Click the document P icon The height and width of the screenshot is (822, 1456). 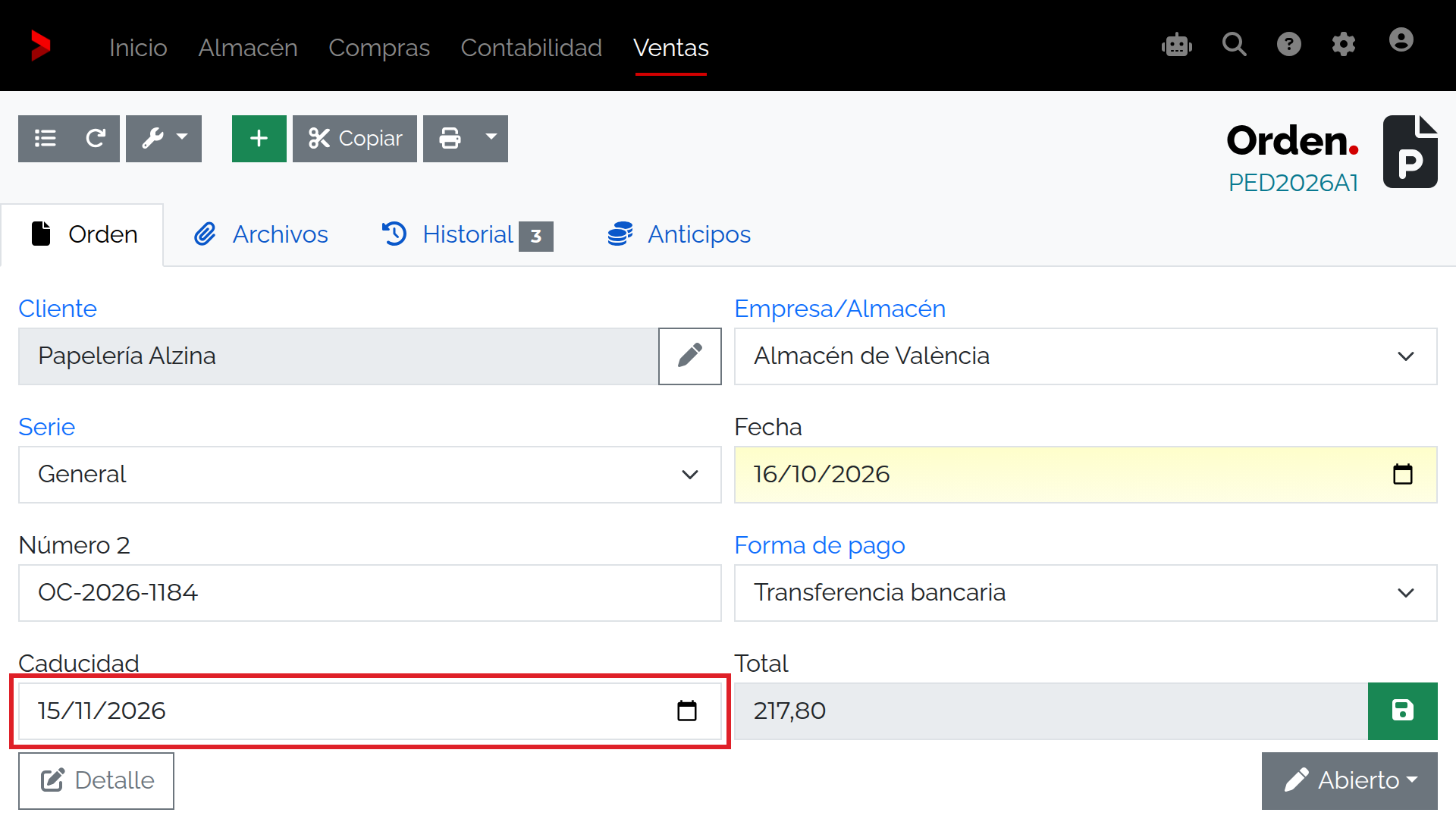[x=1410, y=152]
